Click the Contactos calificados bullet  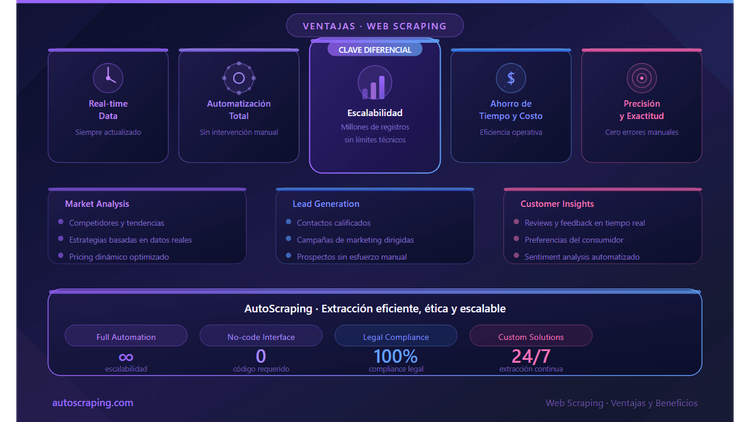click(333, 223)
